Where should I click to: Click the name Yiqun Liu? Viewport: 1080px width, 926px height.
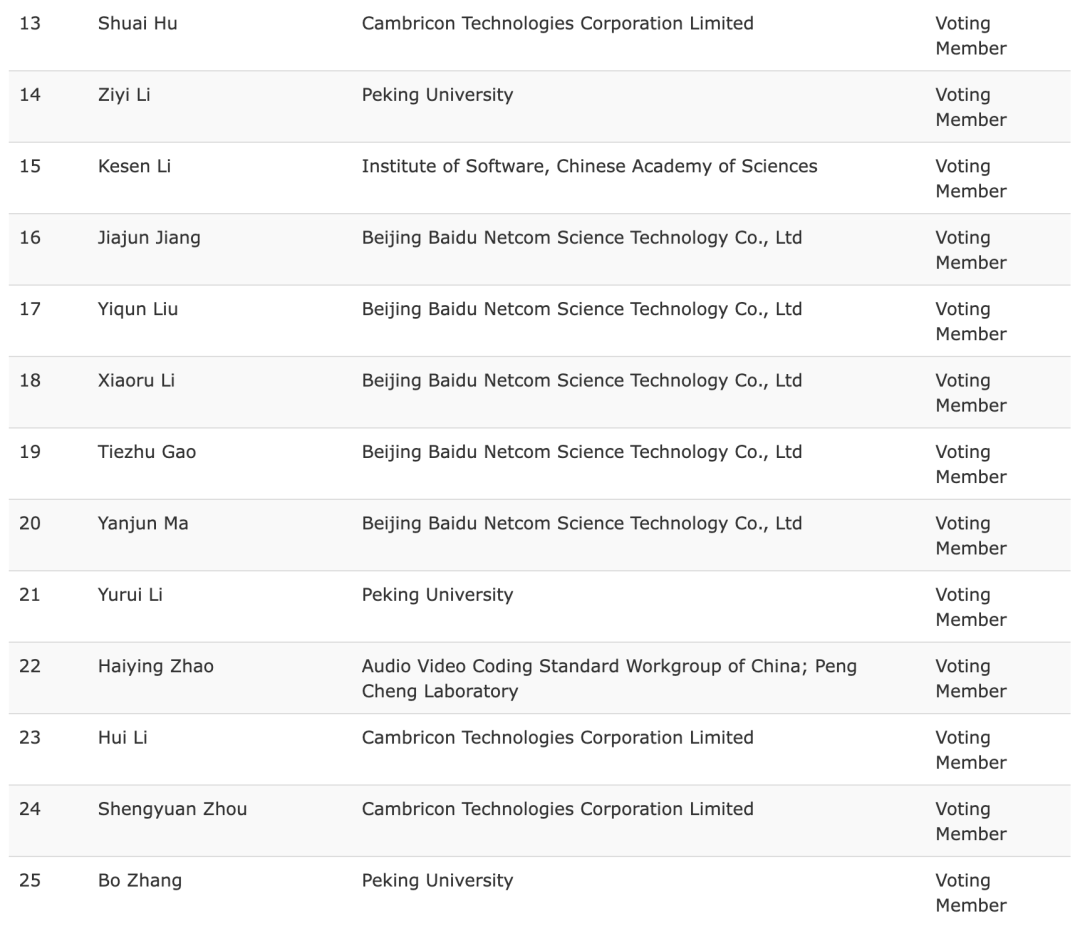[x=138, y=309]
